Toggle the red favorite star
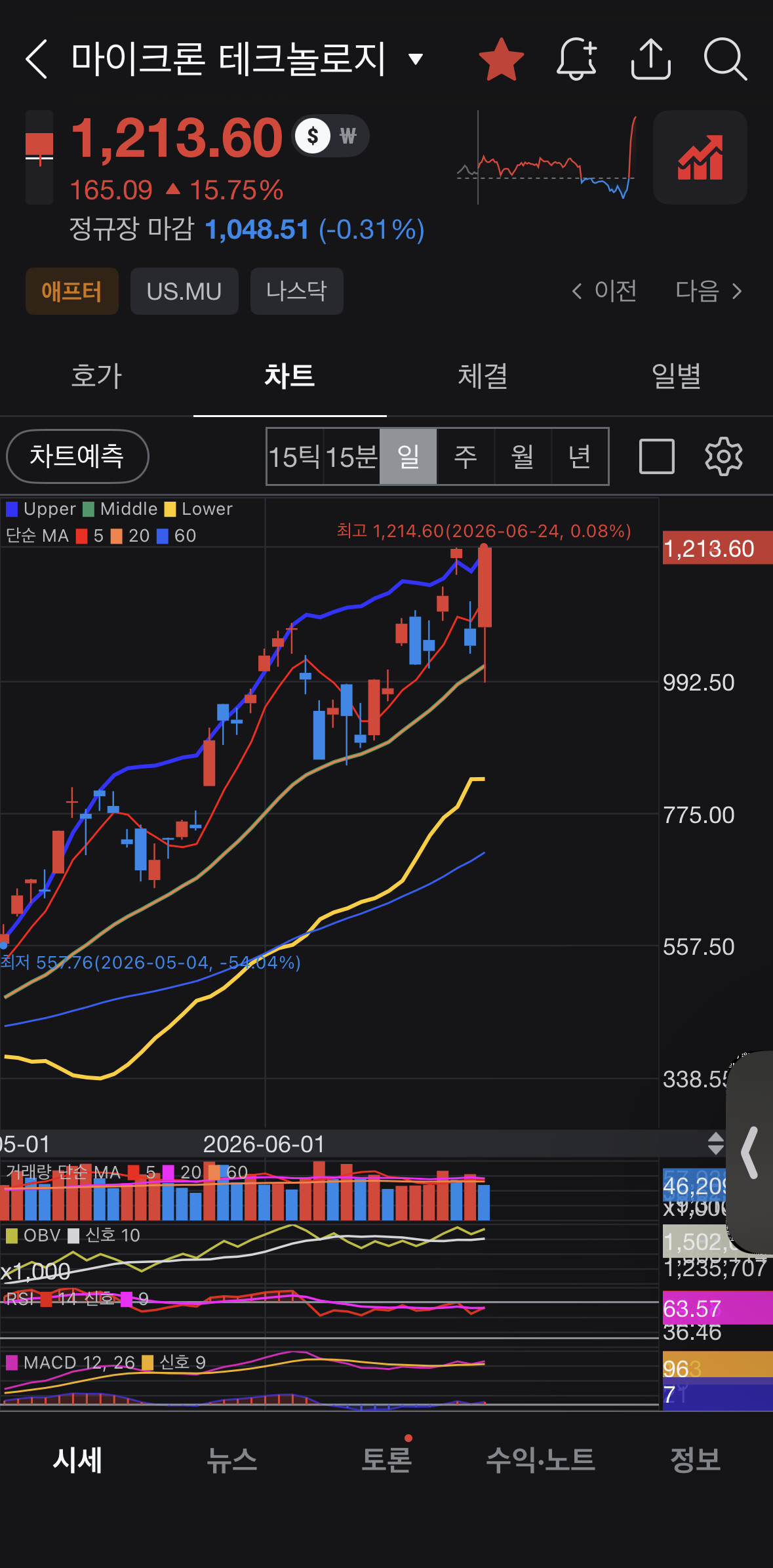This screenshot has height=1568, width=773. pos(502,59)
